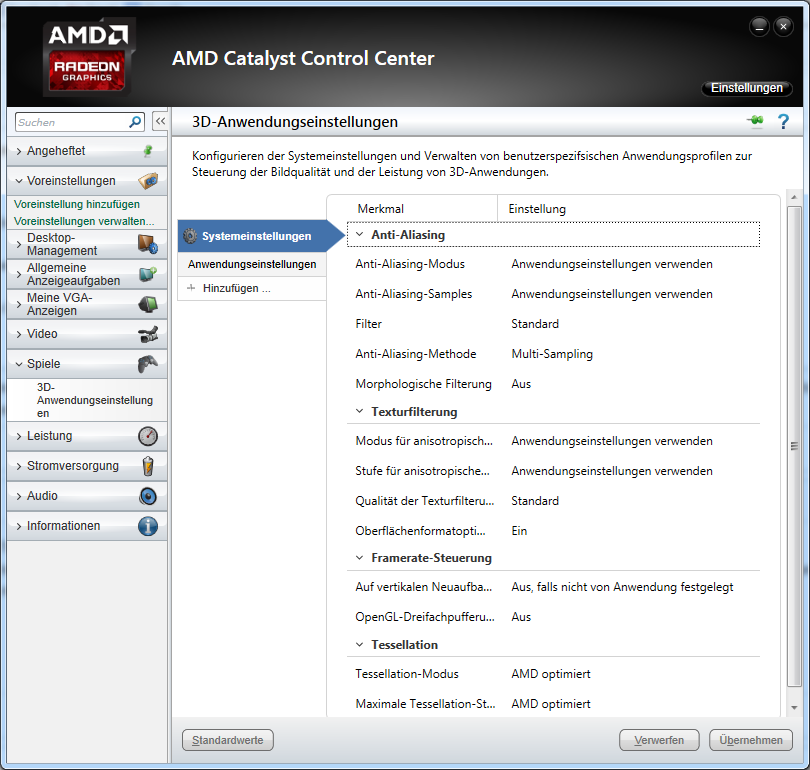Expand the Leistung section
The width and height of the screenshot is (810, 770).
coord(19,436)
